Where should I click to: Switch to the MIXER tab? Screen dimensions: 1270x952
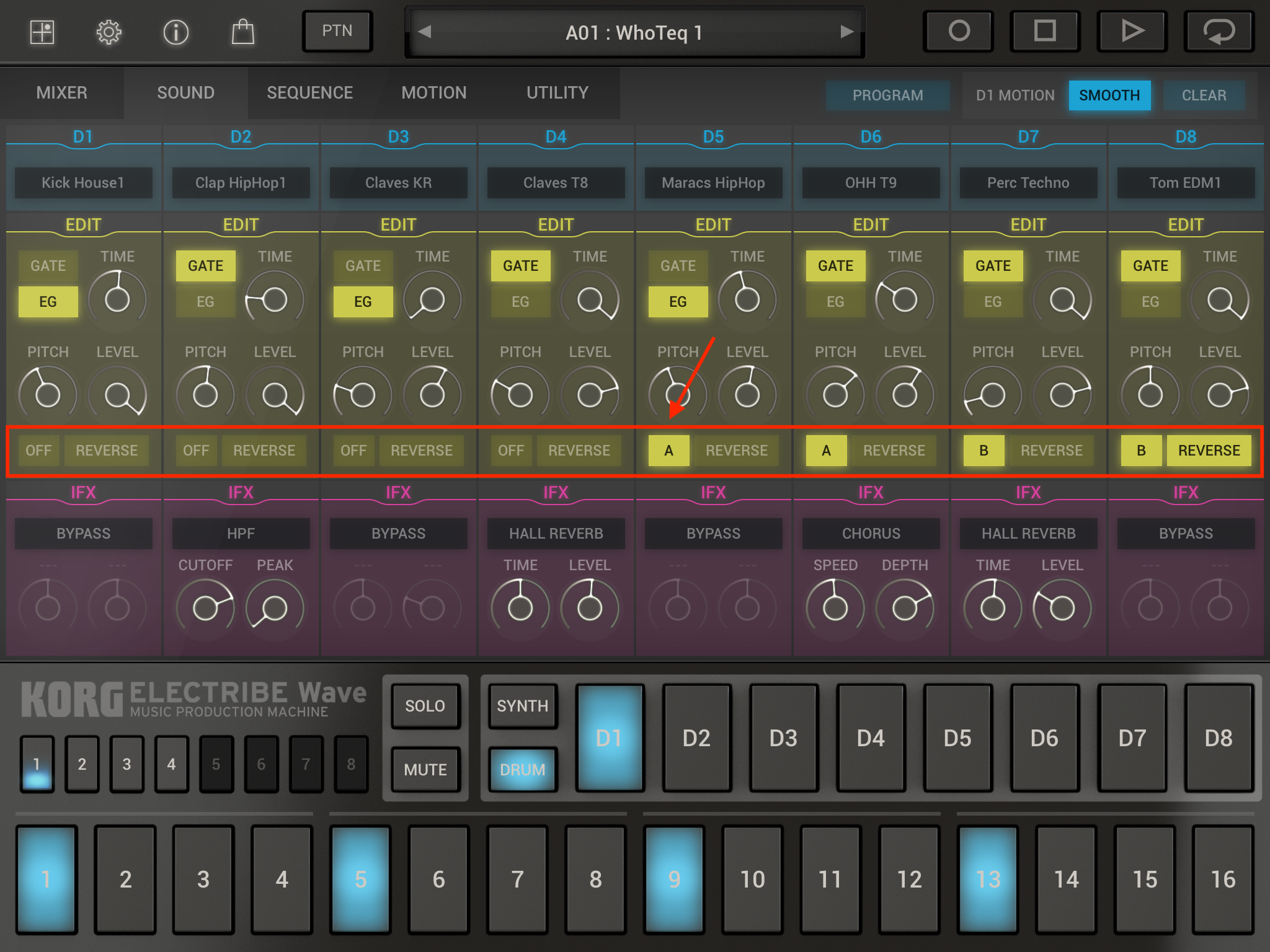[62, 93]
